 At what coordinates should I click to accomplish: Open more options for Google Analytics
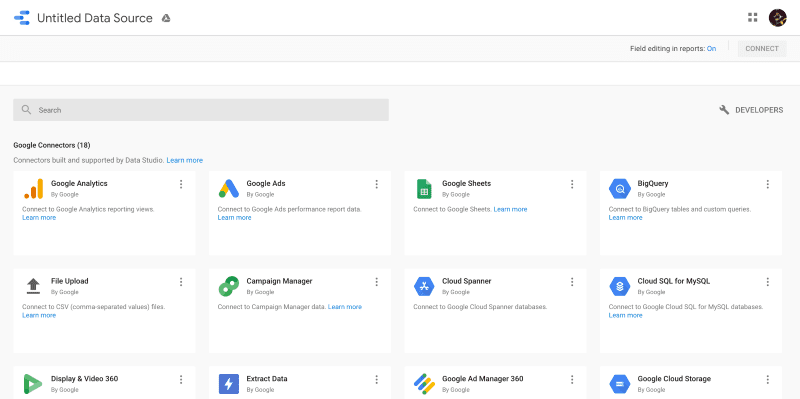coord(181,184)
